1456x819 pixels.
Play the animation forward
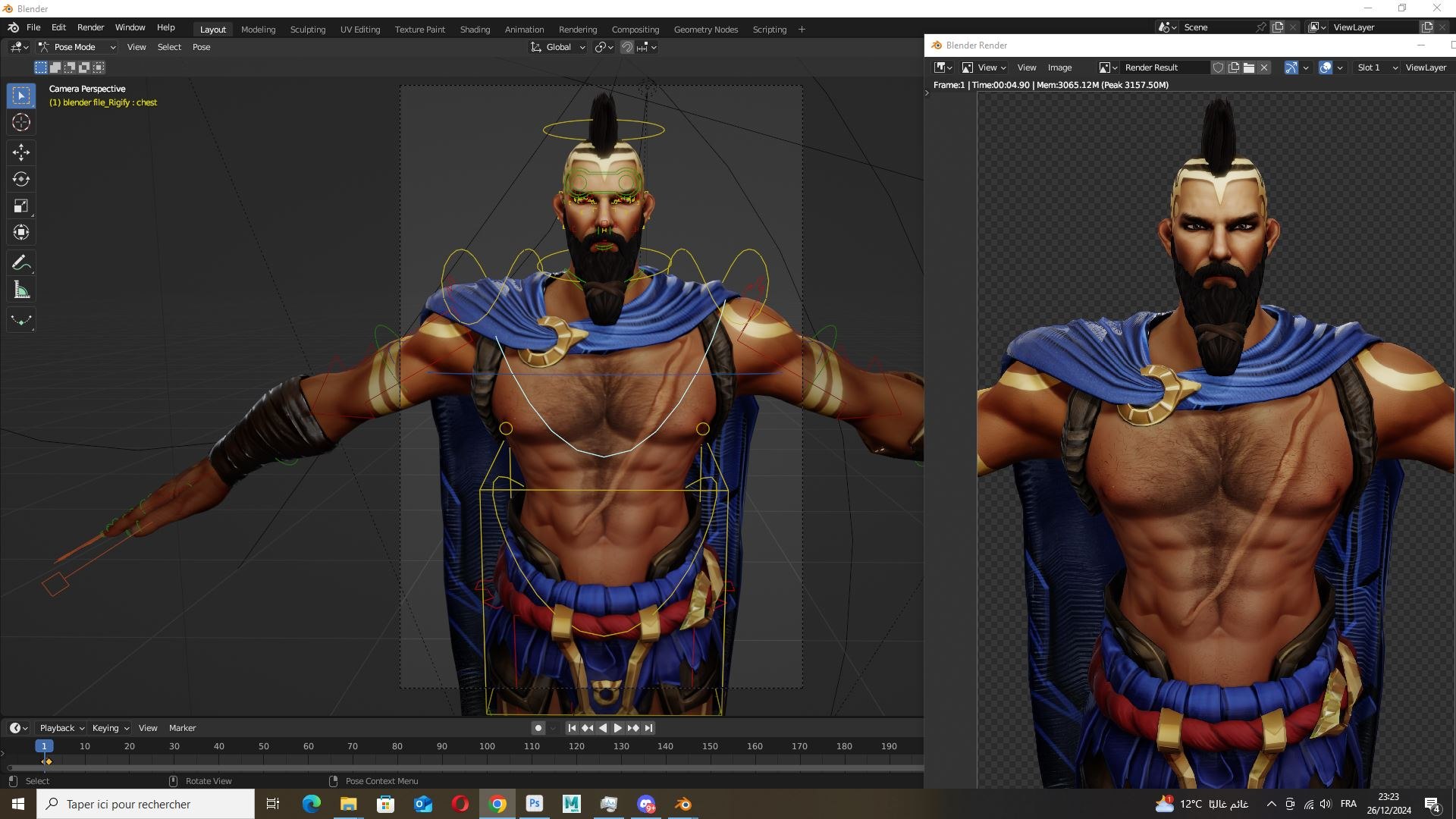(618, 728)
